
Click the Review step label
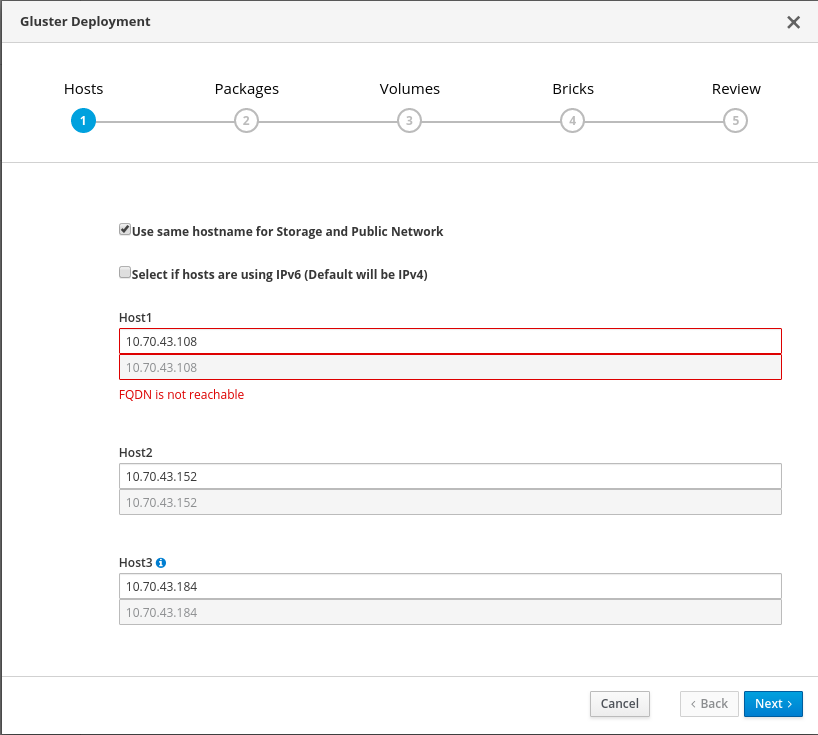(736, 89)
